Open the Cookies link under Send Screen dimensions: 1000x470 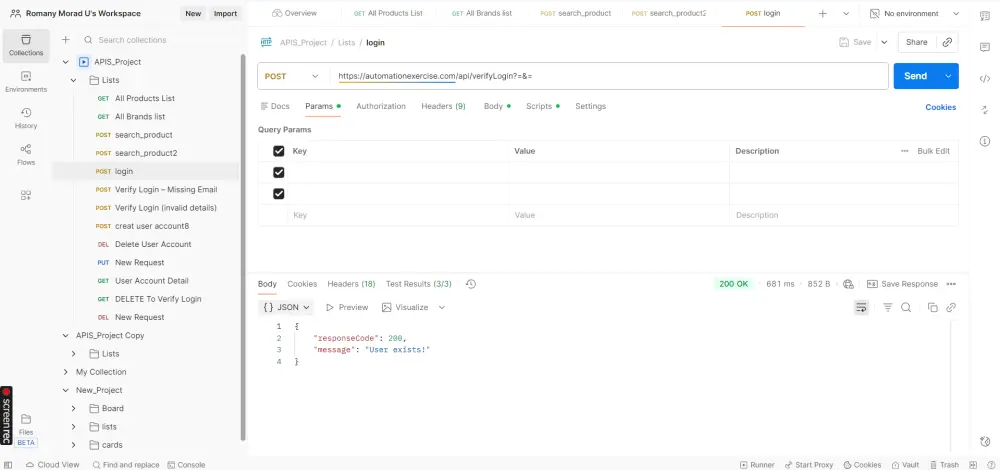tap(940, 107)
